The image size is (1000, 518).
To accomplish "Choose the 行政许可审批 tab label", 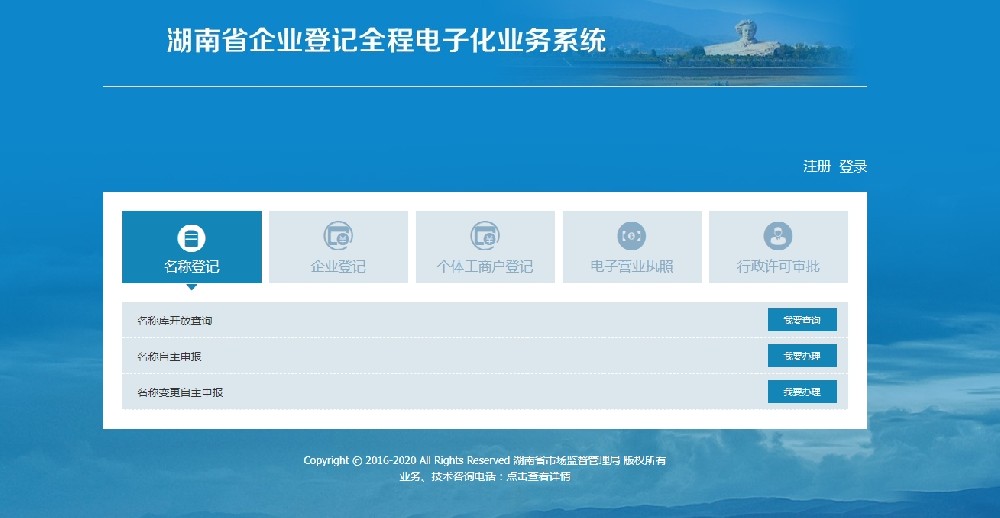I will point(778,267).
